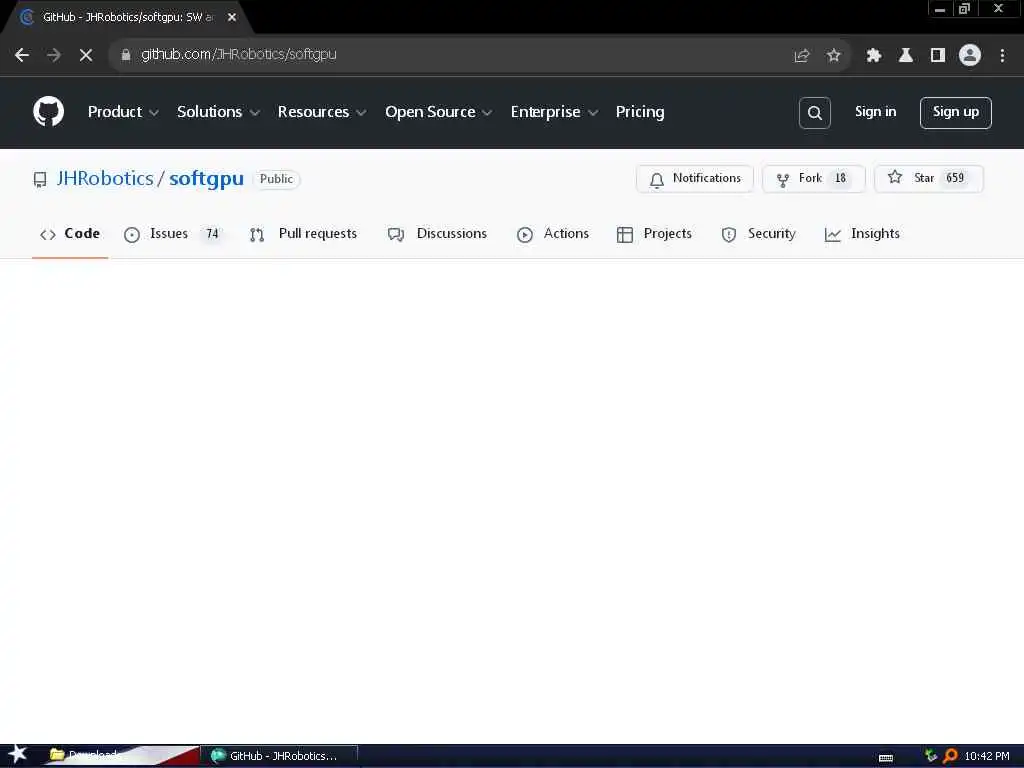This screenshot has width=1024, height=768.
Task: Click the orange magnifier tray icon
Action: (950, 756)
